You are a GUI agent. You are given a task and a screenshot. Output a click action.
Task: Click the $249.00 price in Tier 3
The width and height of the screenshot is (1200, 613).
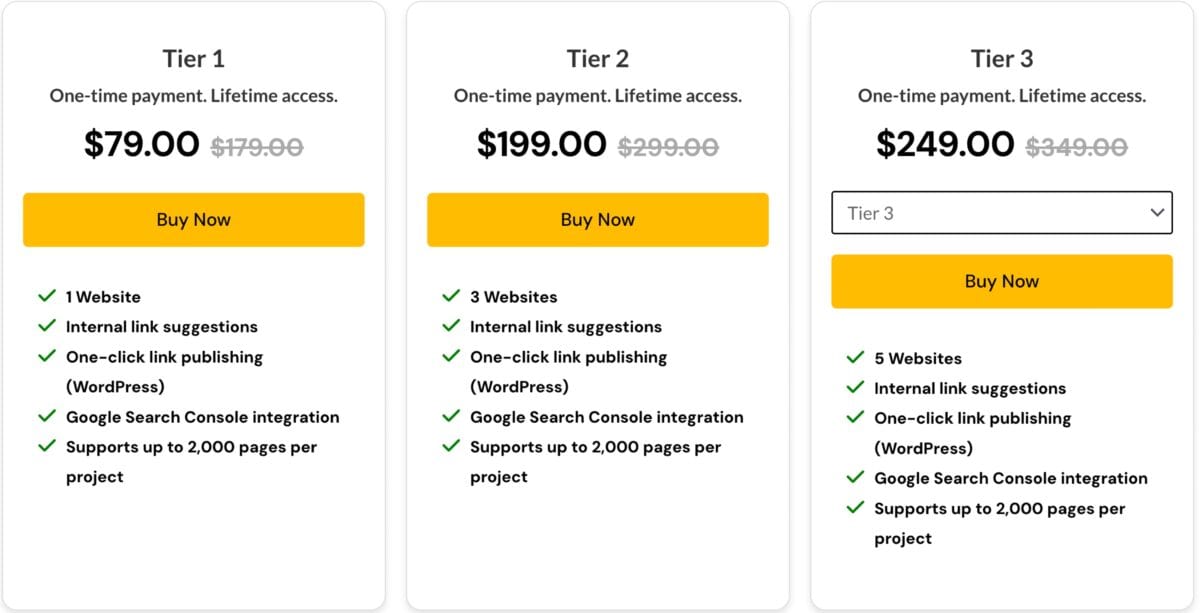click(945, 144)
